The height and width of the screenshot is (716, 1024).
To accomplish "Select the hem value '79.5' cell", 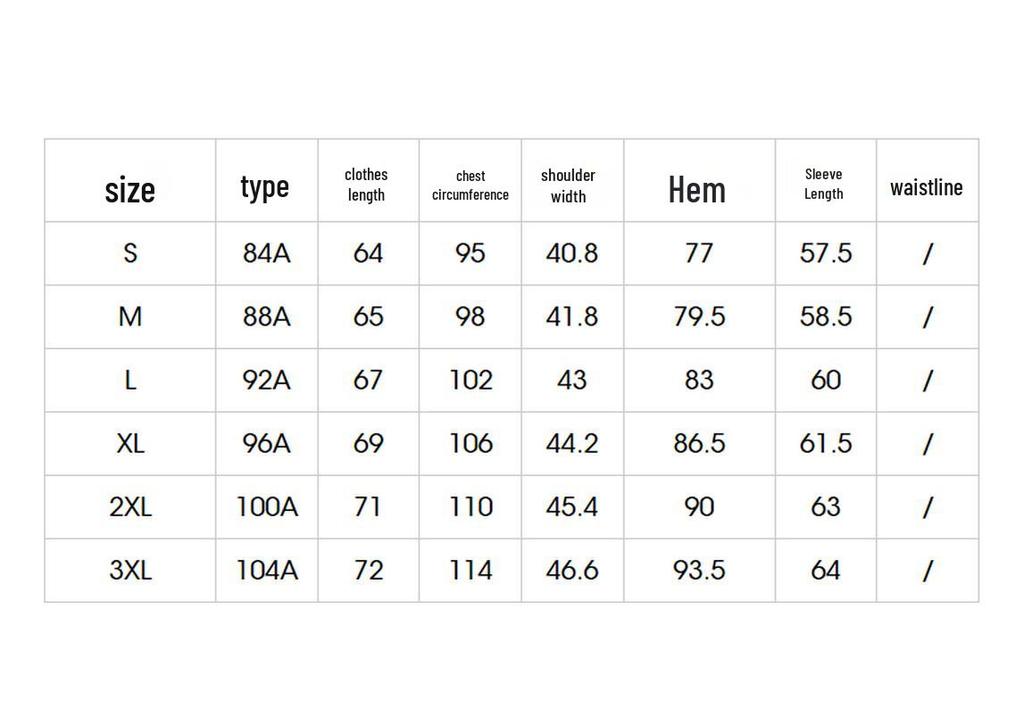I will click(x=699, y=317).
